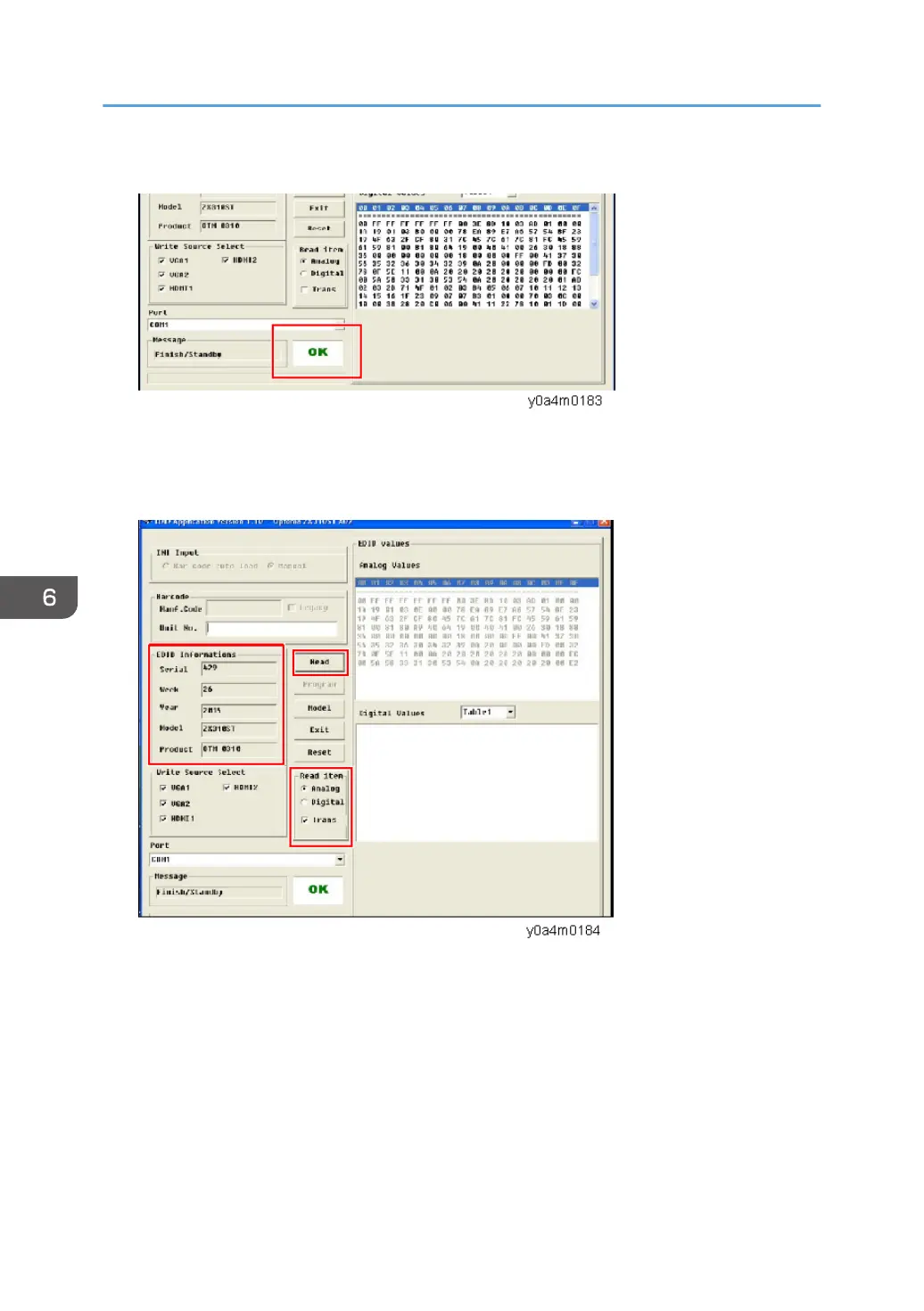Click Reset button in figure y0a4m0184
This screenshot has width=924, height=1311.
[x=319, y=753]
